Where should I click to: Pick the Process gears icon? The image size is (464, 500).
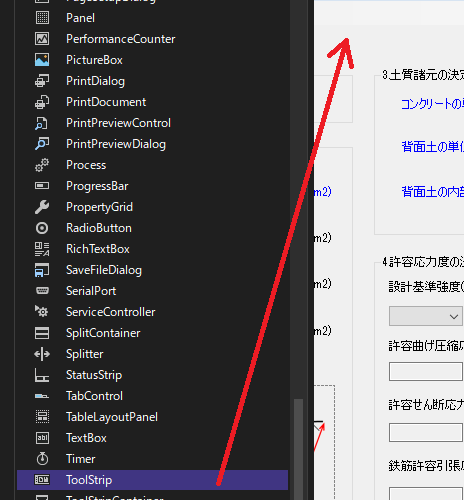tap(42, 165)
